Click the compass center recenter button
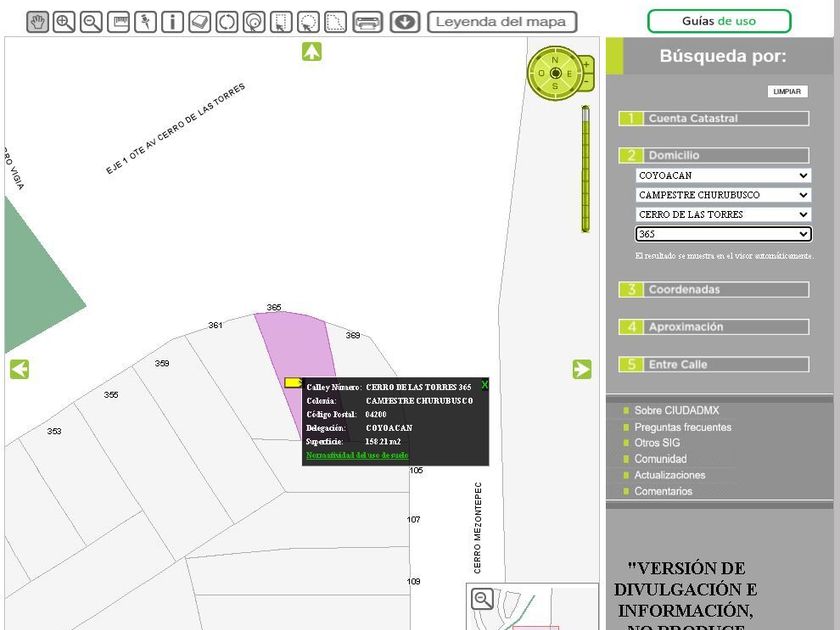The height and width of the screenshot is (630, 840). click(556, 73)
